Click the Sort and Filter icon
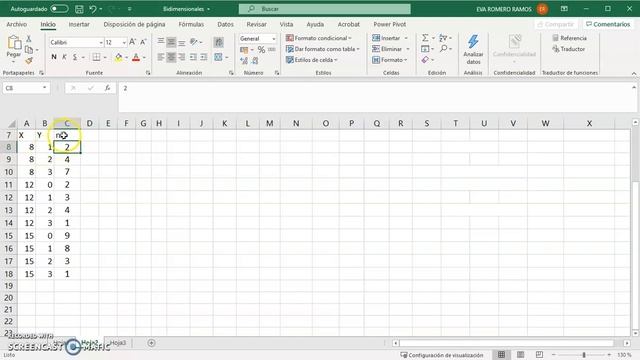Viewport: 640px width, 360px height. [443, 38]
